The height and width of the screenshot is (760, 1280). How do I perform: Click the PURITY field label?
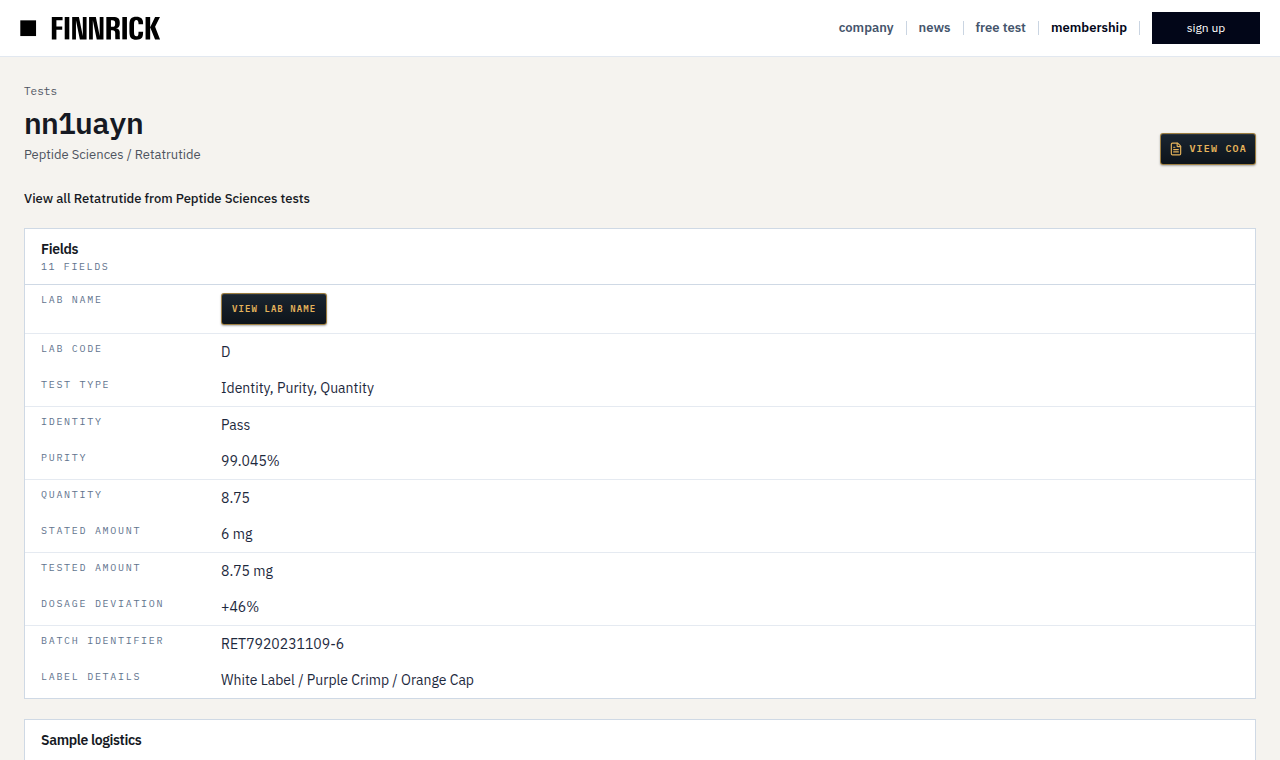point(64,458)
